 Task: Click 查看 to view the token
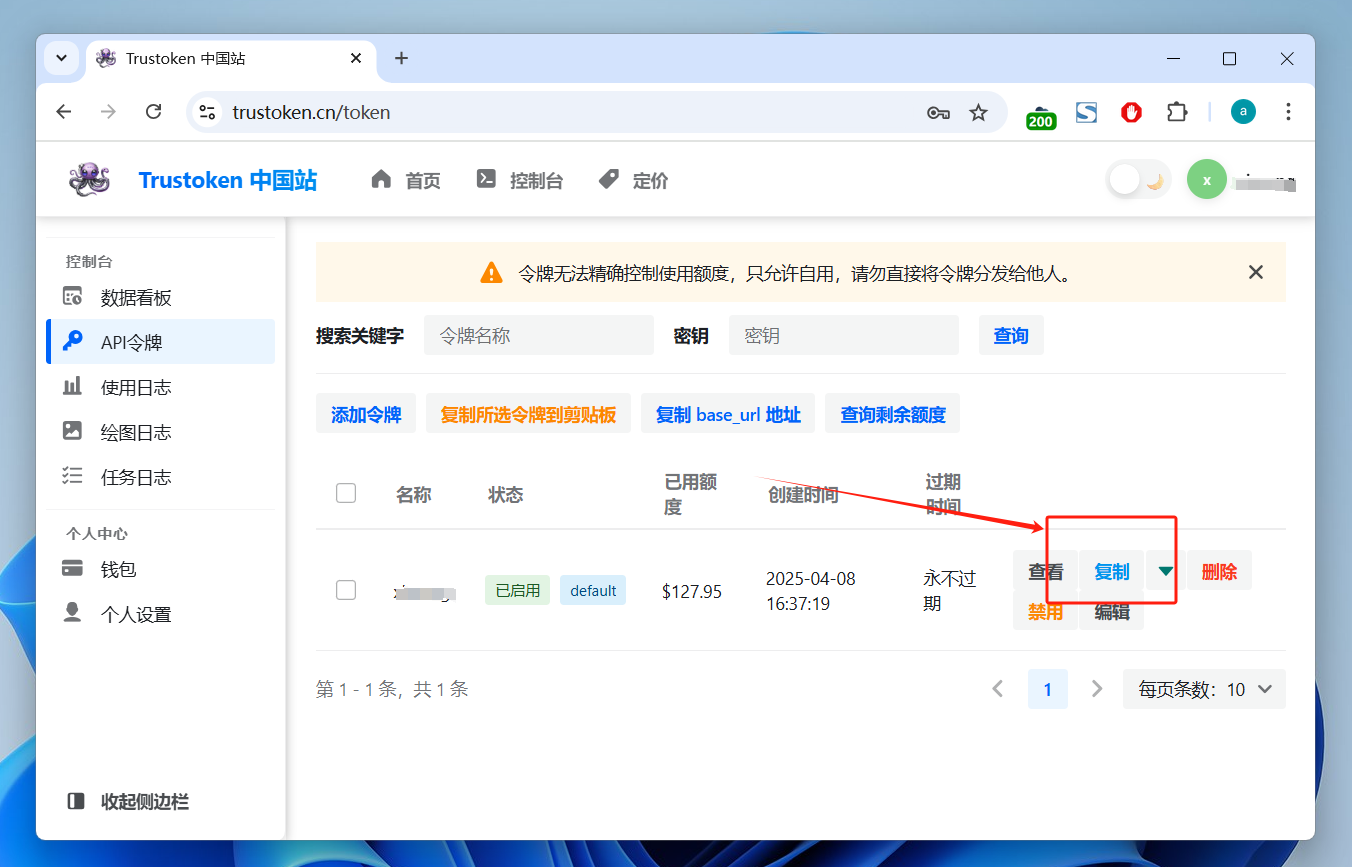coord(1046,571)
